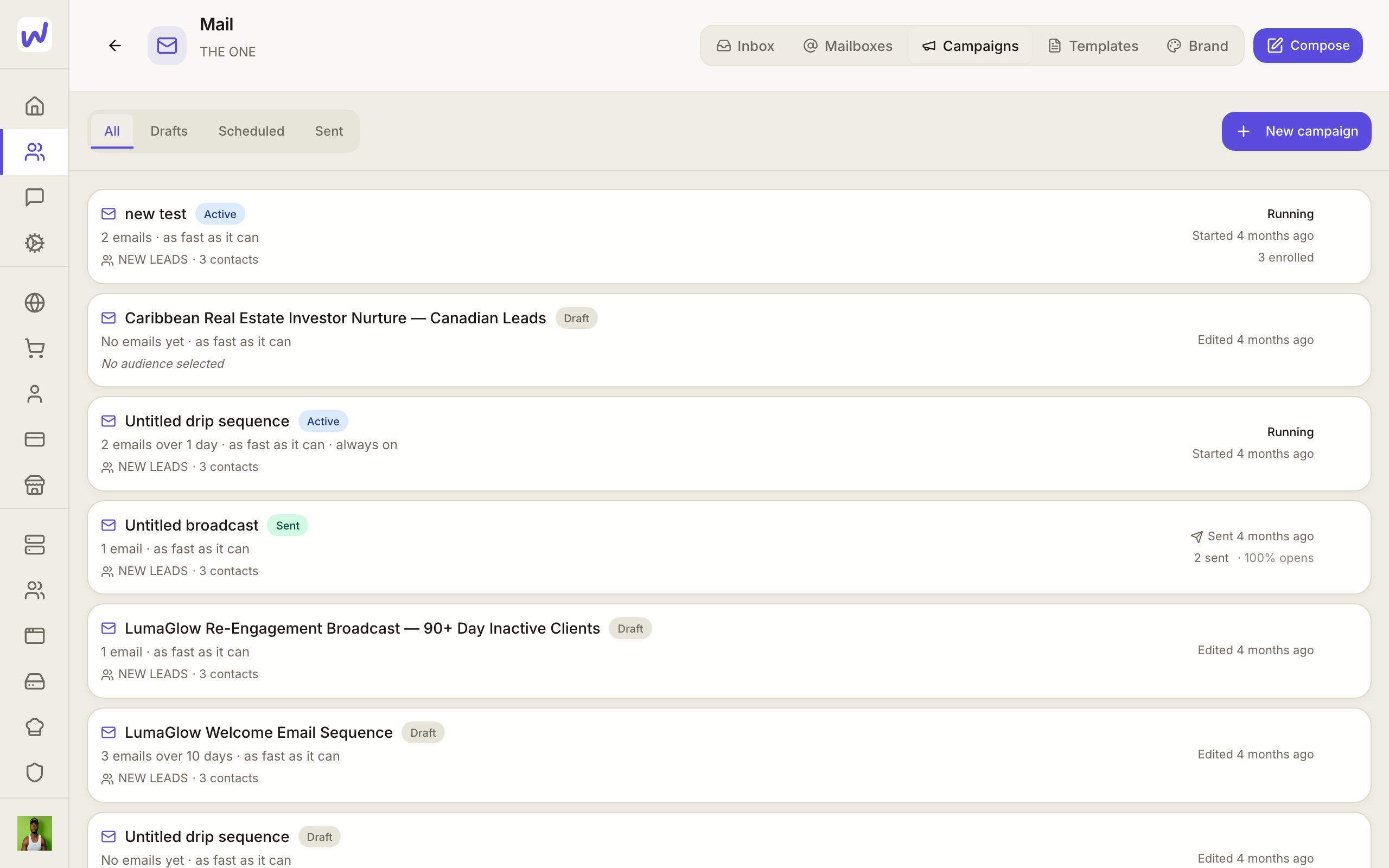Open the shopping cart sidebar icon
The image size is (1389, 868).
(x=34, y=348)
